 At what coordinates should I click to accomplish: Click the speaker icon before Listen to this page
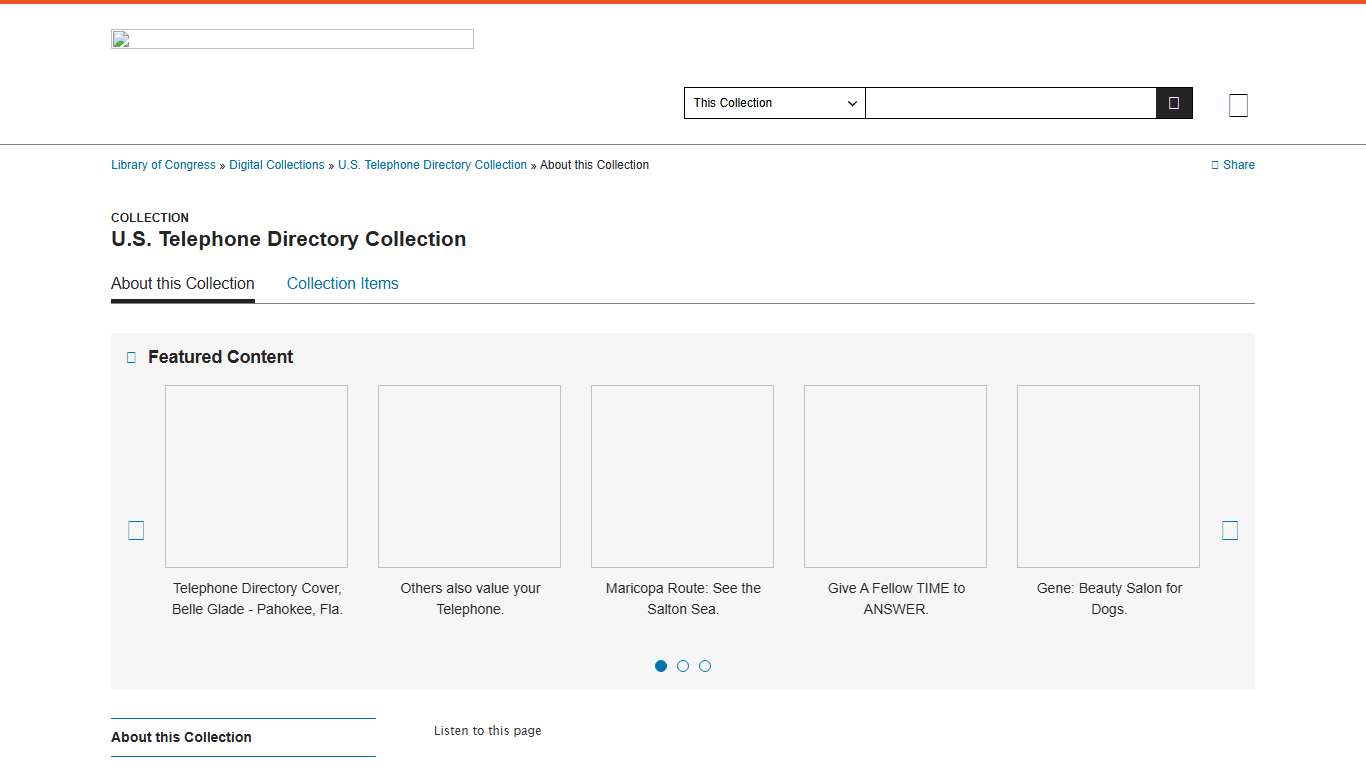[x=424, y=731]
